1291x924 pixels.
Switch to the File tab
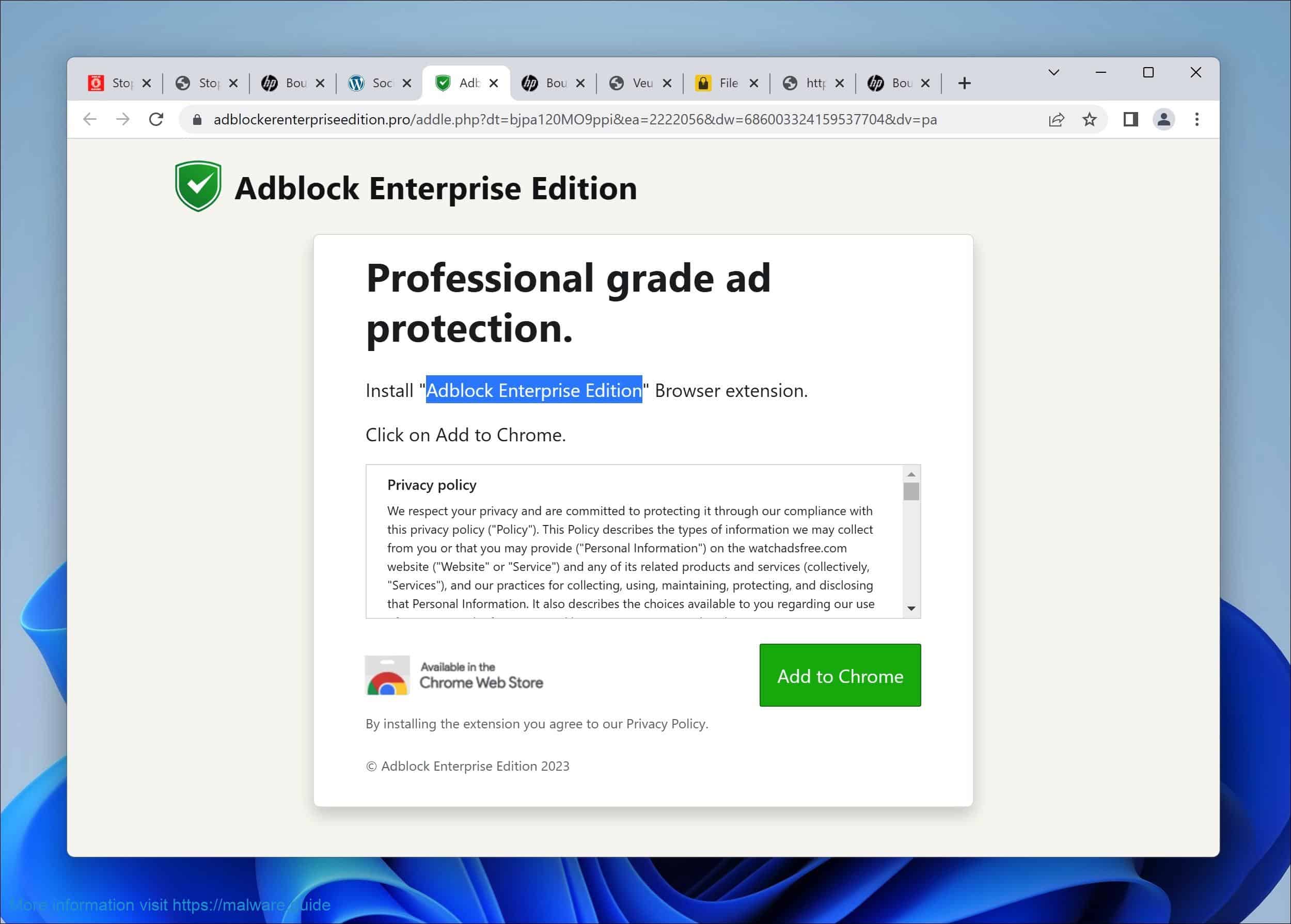730,83
